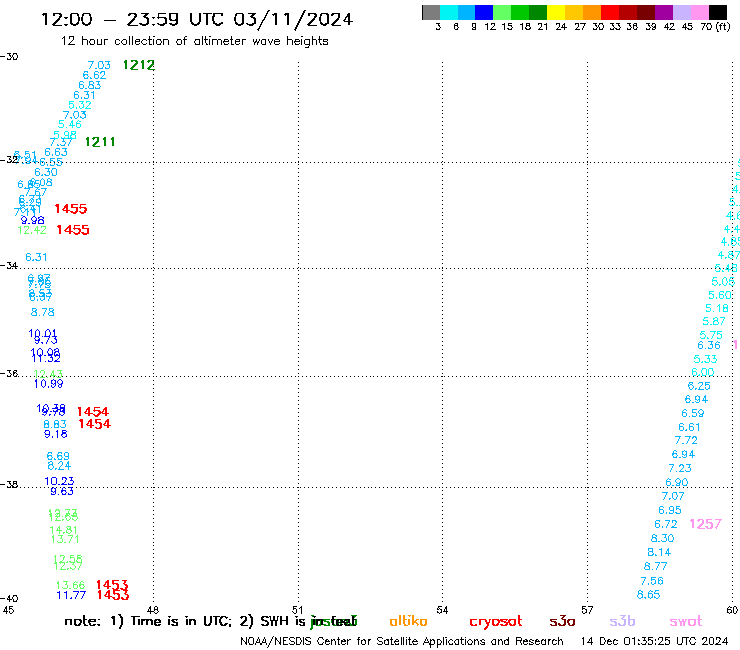
Task: Click the latitude axis label '-38'
Action: [9, 485]
